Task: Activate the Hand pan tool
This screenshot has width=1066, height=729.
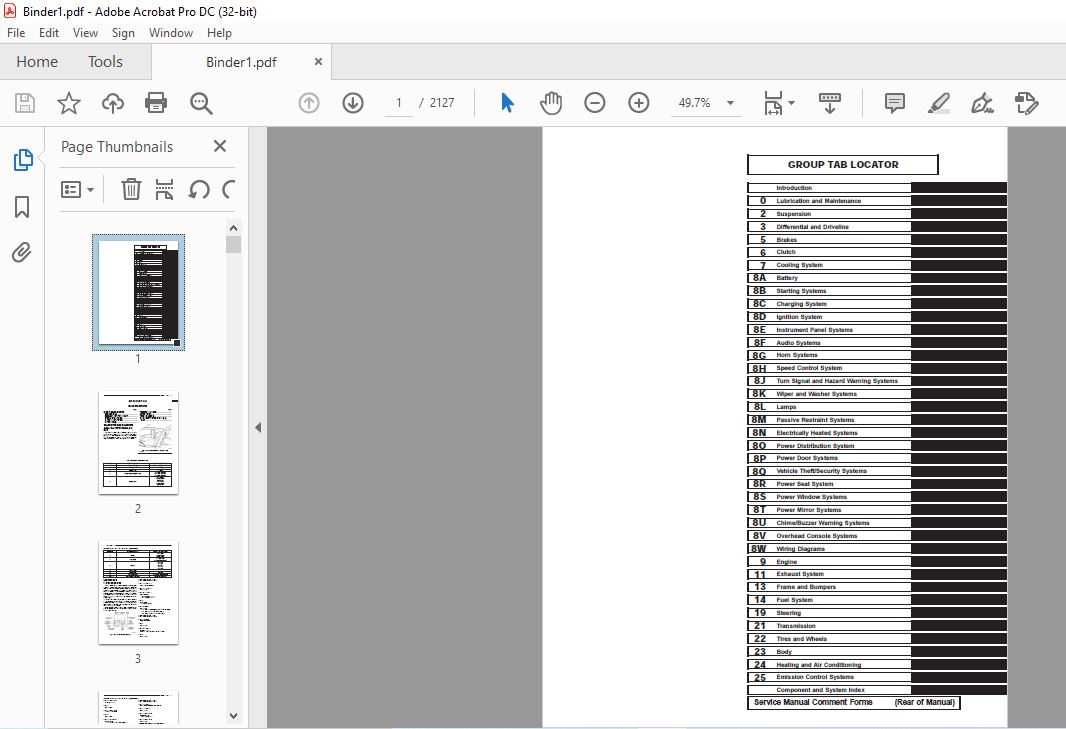Action: click(551, 103)
